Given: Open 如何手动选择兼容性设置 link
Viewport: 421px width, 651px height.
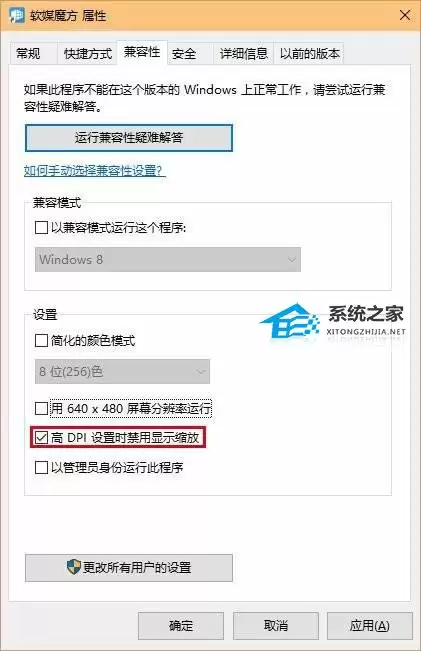Looking at the screenshot, I should pyautogui.click(x=94, y=171).
